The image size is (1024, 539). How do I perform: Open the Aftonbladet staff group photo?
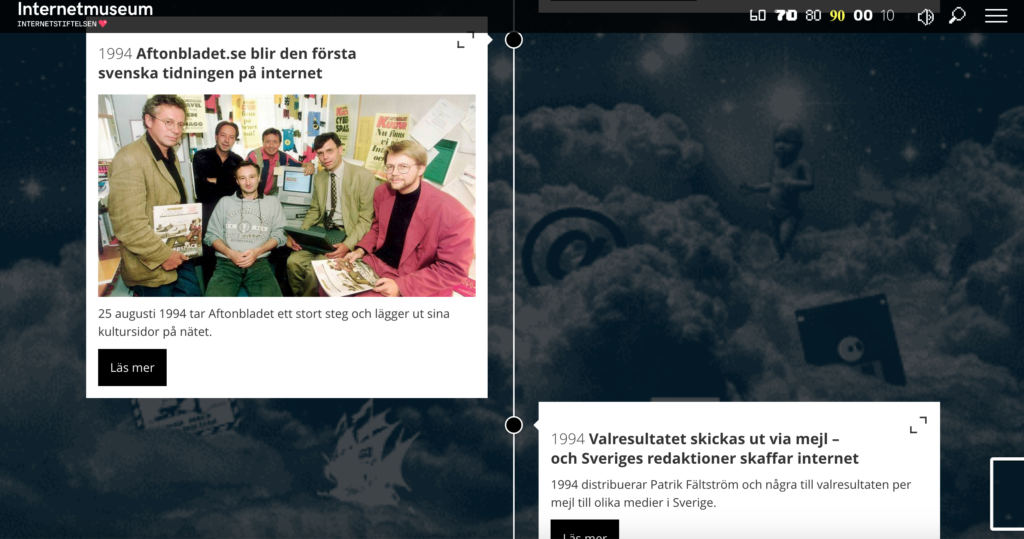(287, 195)
